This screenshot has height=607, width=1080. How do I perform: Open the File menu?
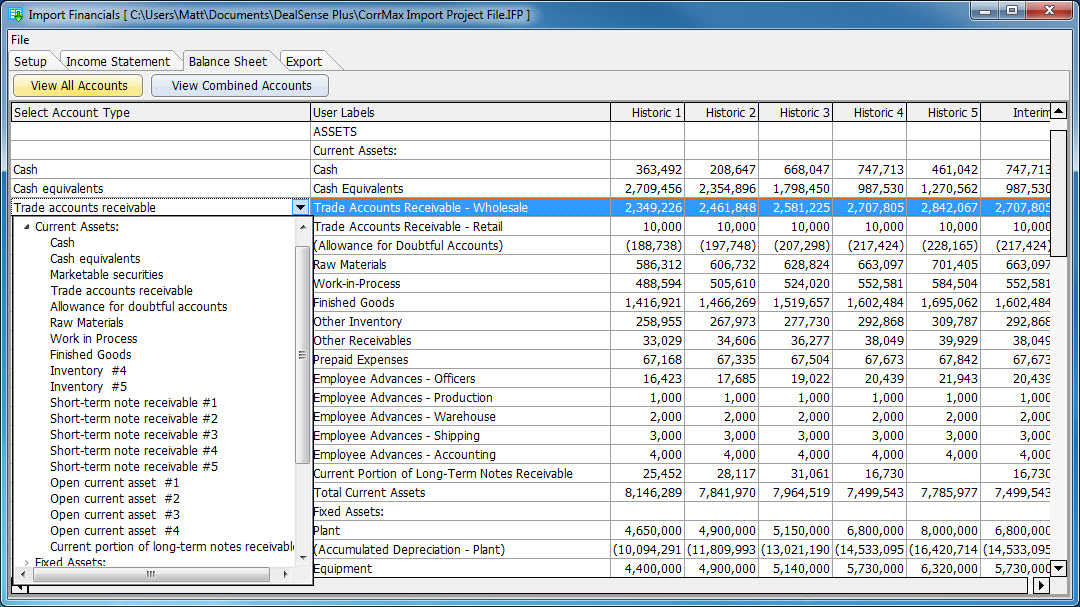tap(19, 40)
